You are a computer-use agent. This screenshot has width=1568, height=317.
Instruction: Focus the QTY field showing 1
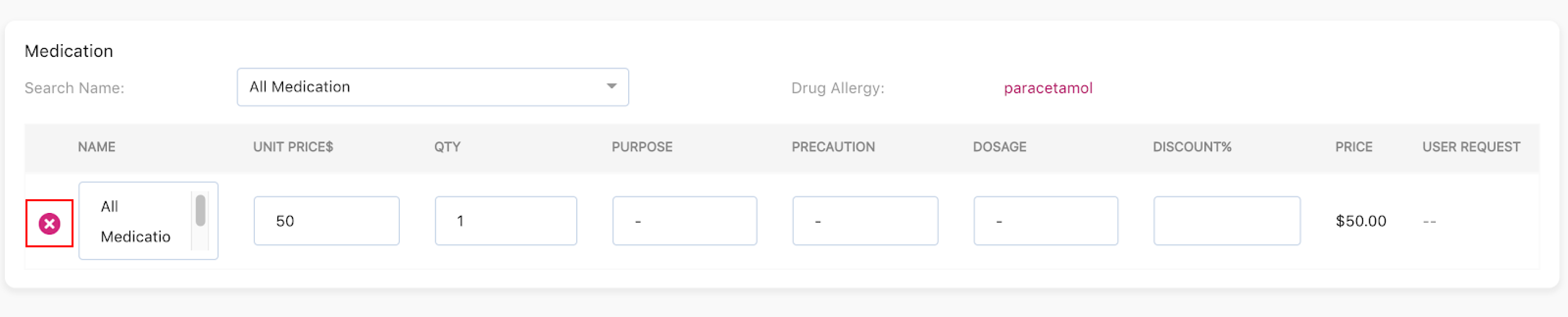[x=506, y=221]
